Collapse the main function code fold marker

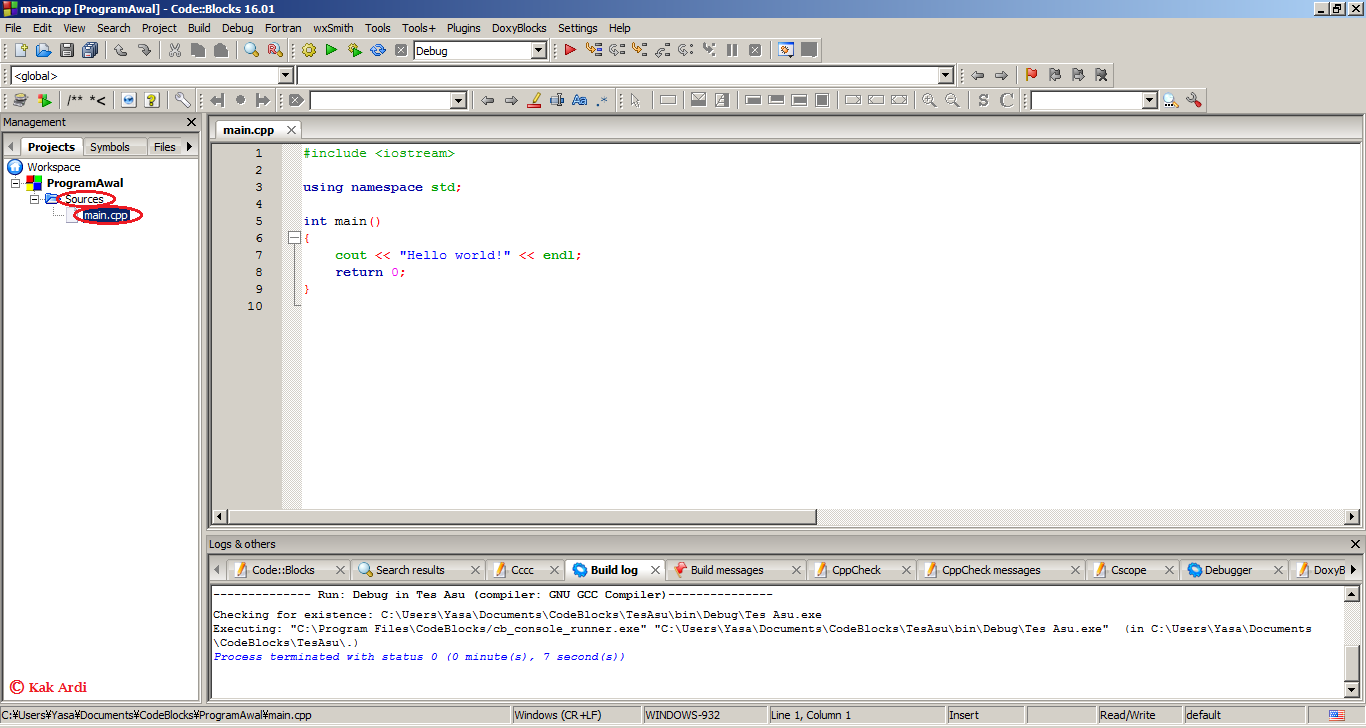(x=294, y=238)
